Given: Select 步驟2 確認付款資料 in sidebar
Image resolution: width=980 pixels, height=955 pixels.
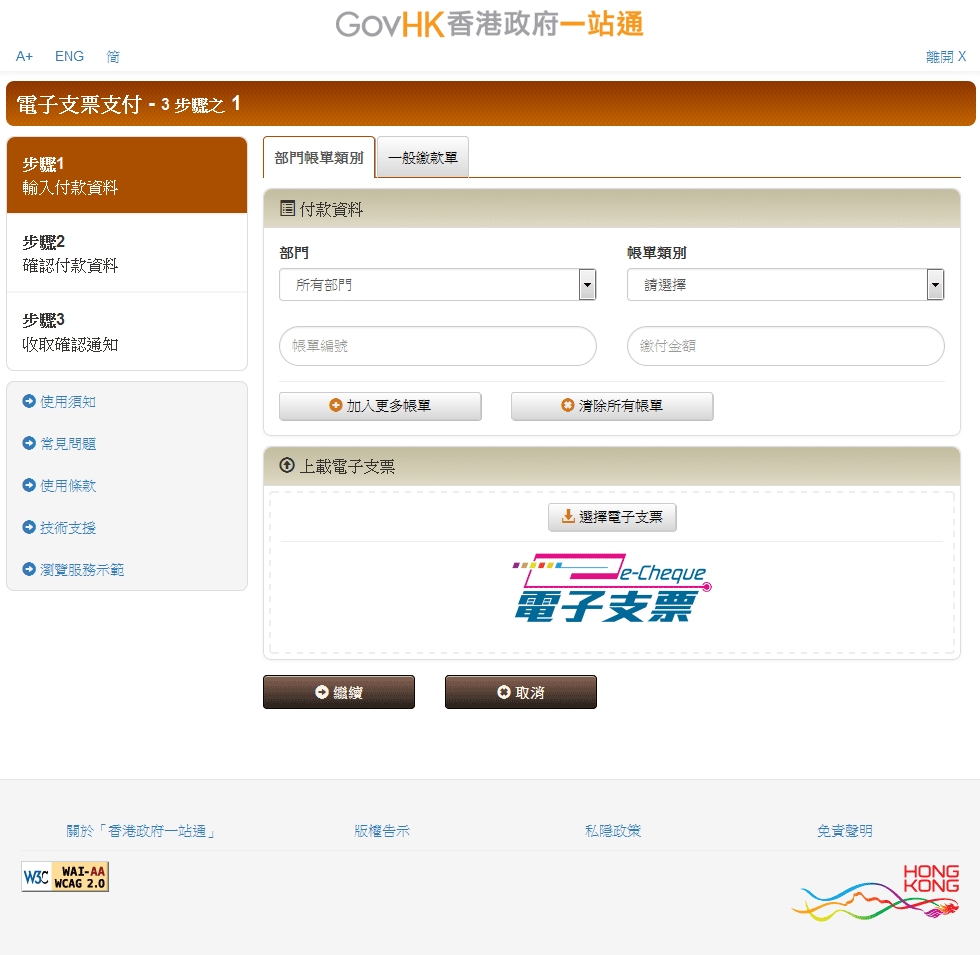Looking at the screenshot, I should (x=127, y=253).
